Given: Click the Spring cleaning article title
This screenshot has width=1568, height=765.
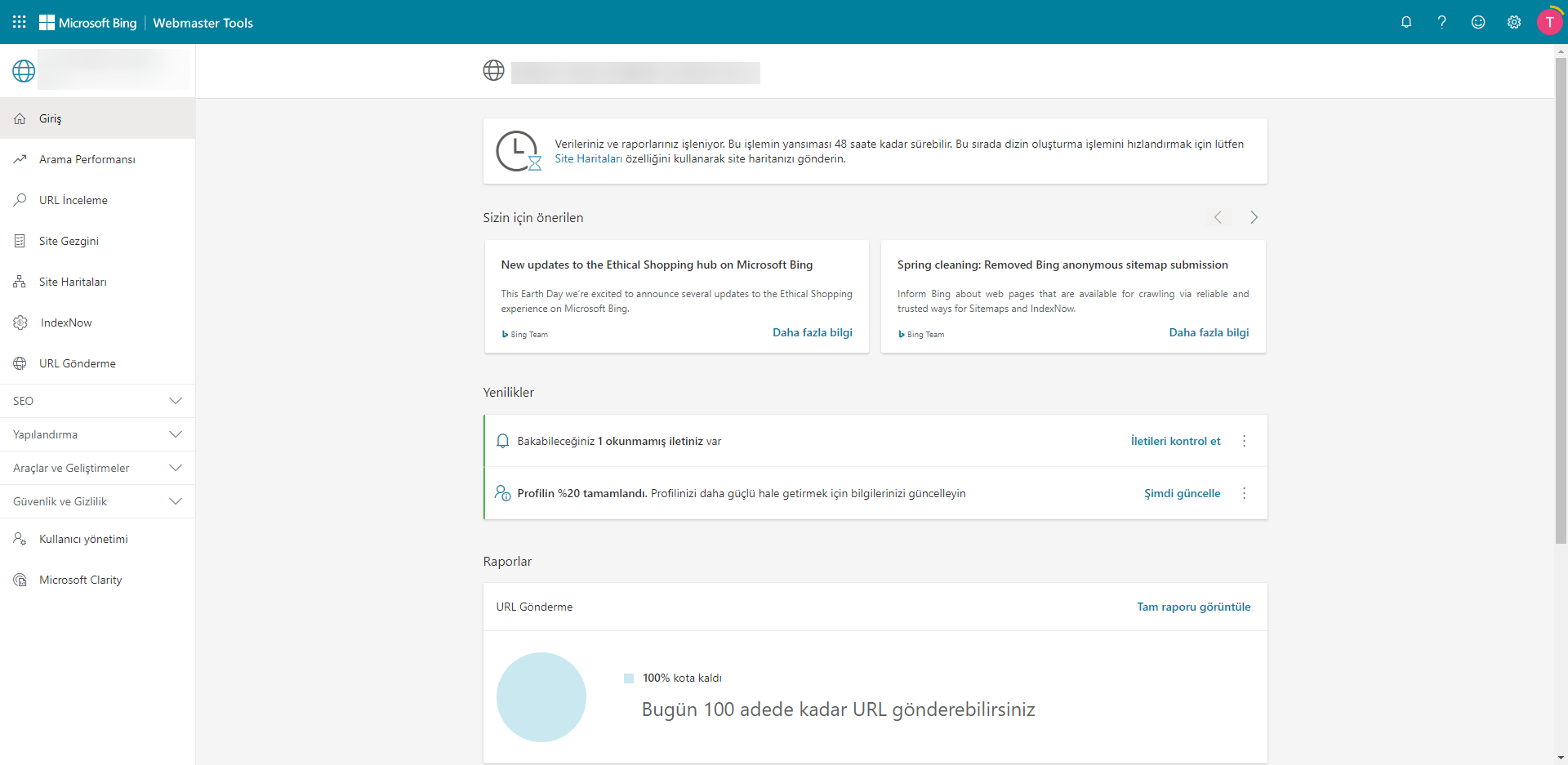Looking at the screenshot, I should point(1062,265).
